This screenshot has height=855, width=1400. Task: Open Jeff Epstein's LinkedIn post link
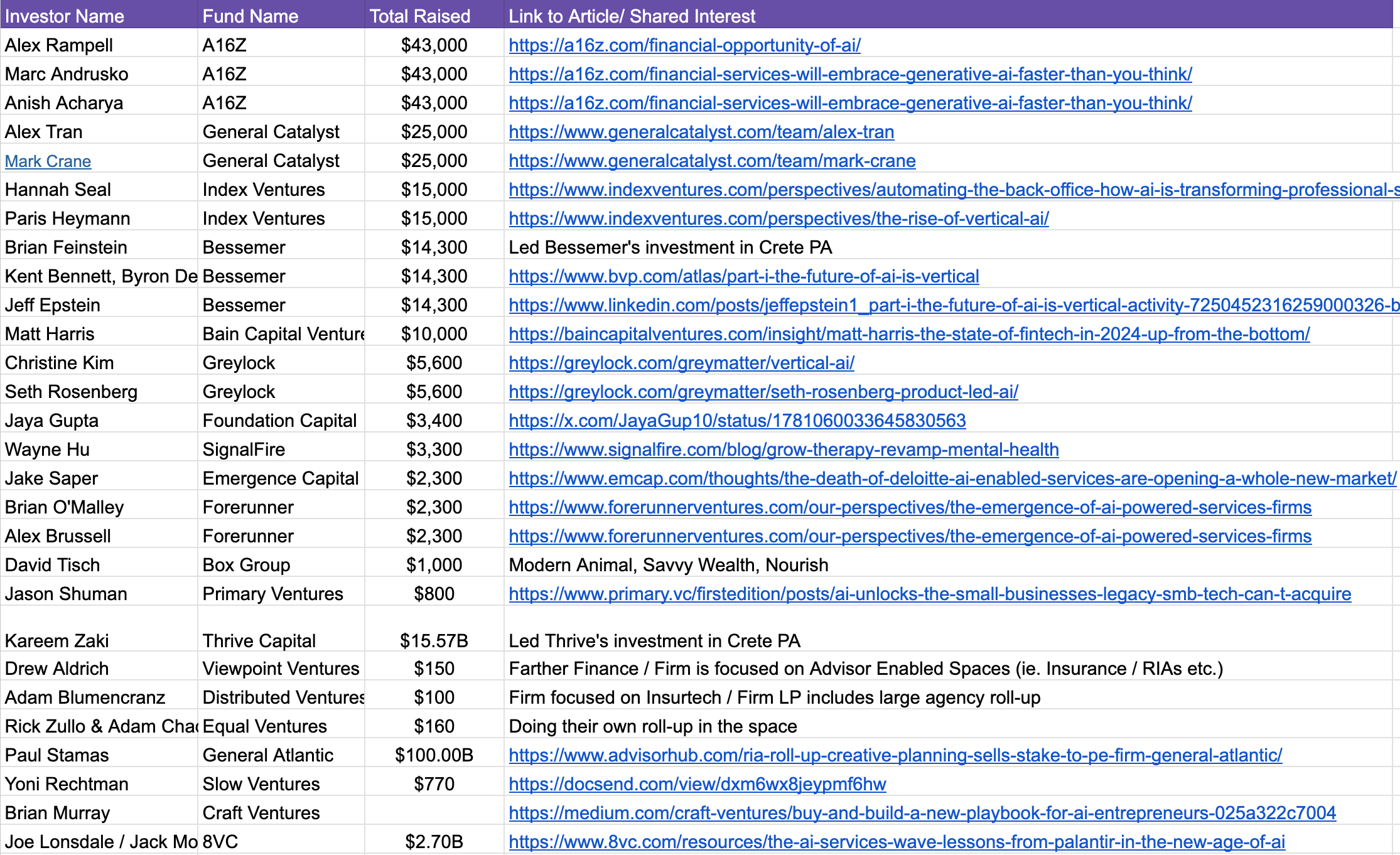954,305
